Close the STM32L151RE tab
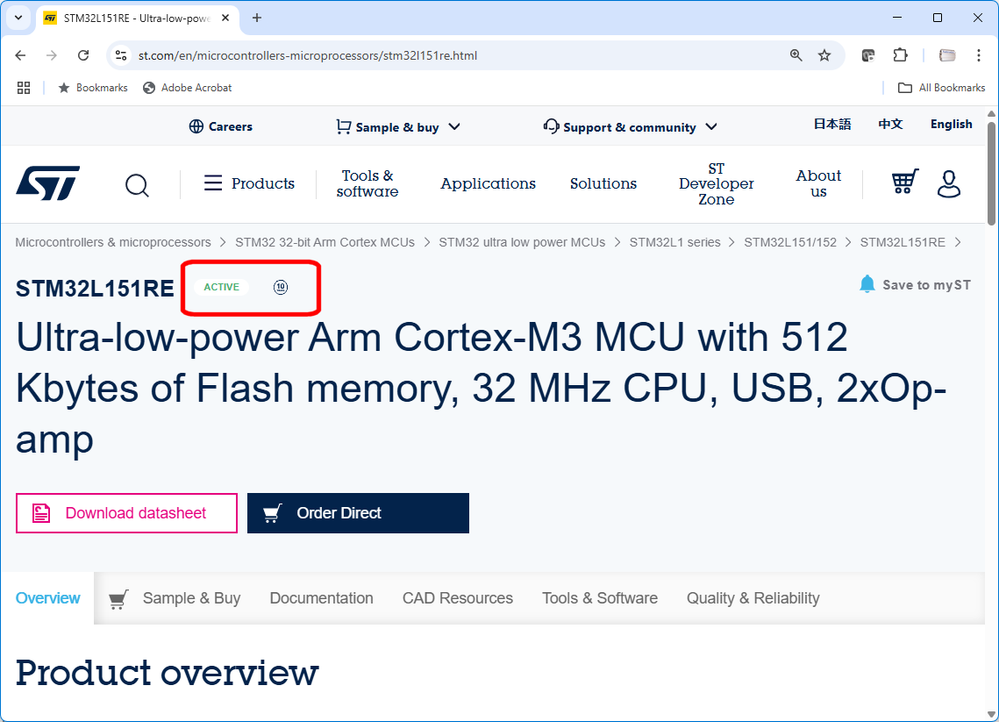This screenshot has width=999, height=722. (225, 18)
